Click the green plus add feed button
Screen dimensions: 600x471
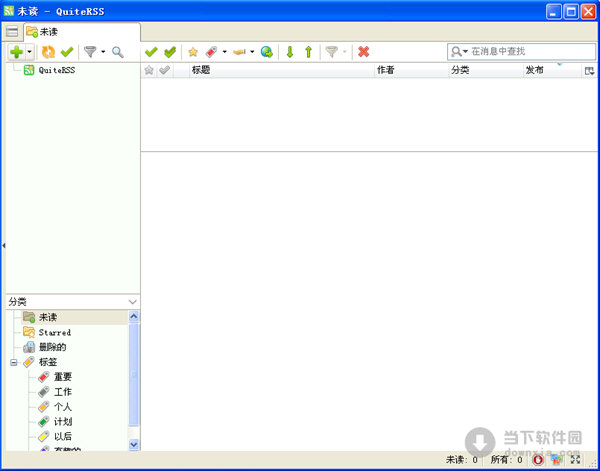(16, 52)
